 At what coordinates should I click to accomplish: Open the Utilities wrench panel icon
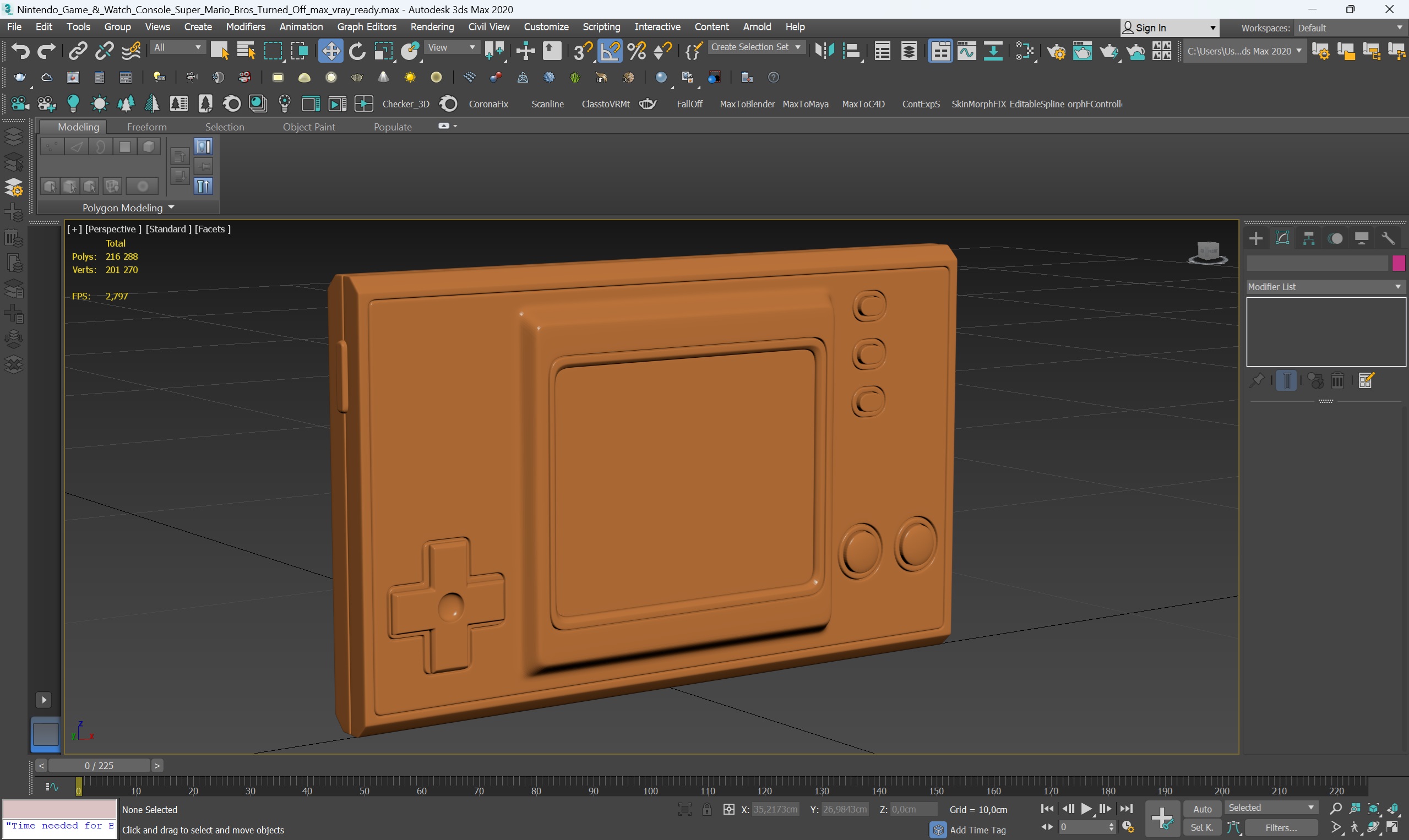tap(1388, 238)
